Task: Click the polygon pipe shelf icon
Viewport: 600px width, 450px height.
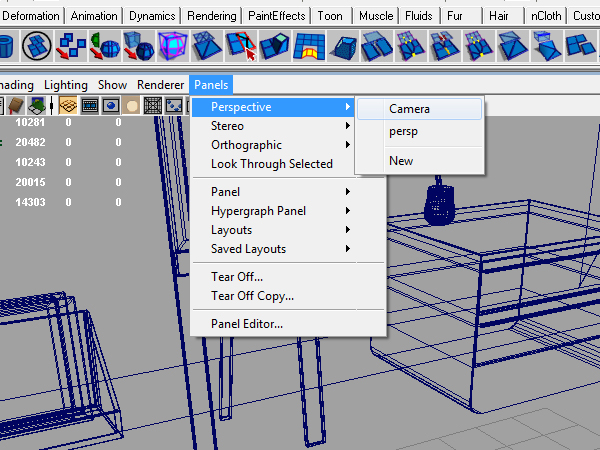Action: coord(6,46)
